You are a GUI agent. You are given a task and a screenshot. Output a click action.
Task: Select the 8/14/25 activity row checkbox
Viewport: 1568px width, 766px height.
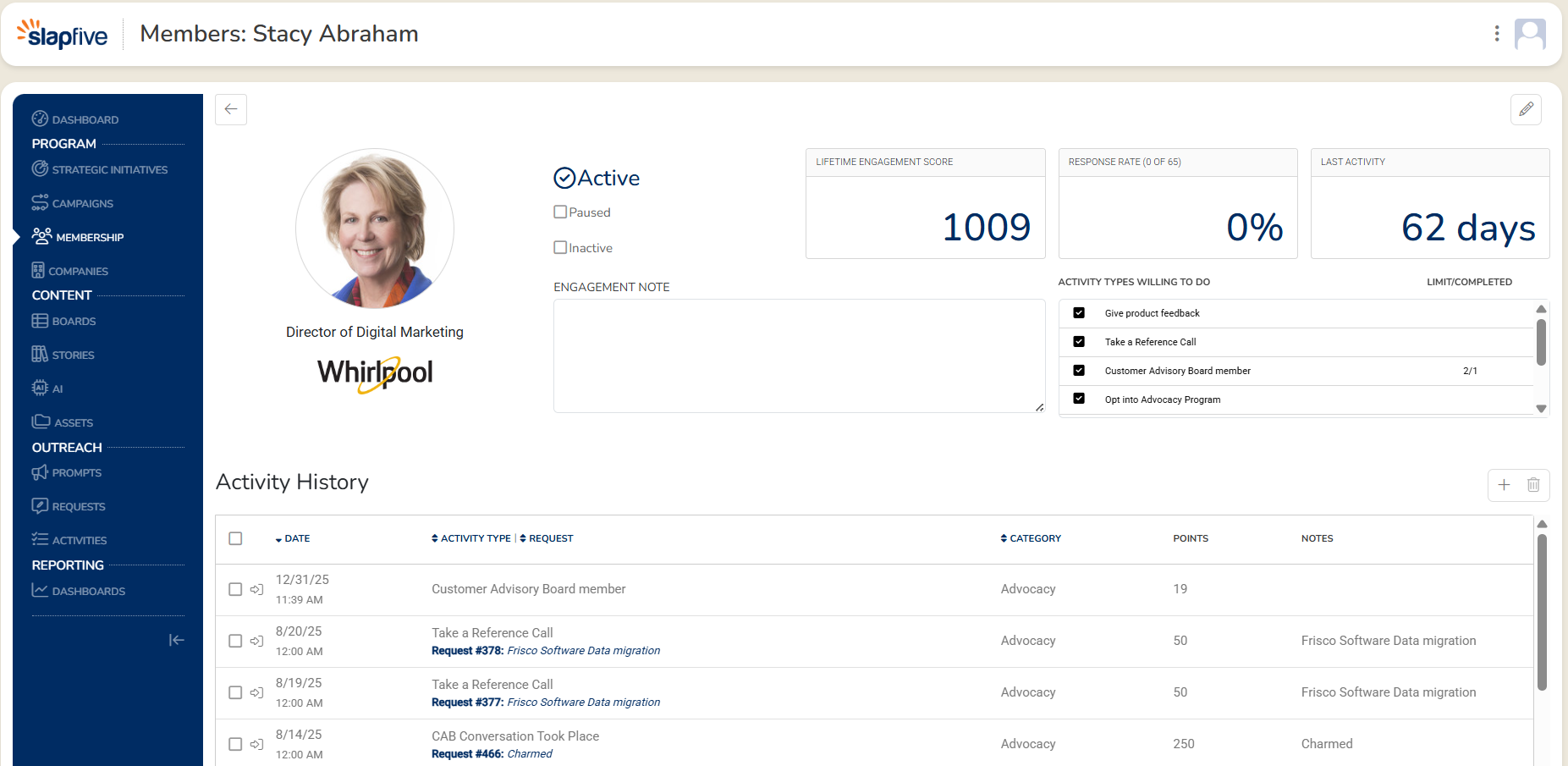235,744
